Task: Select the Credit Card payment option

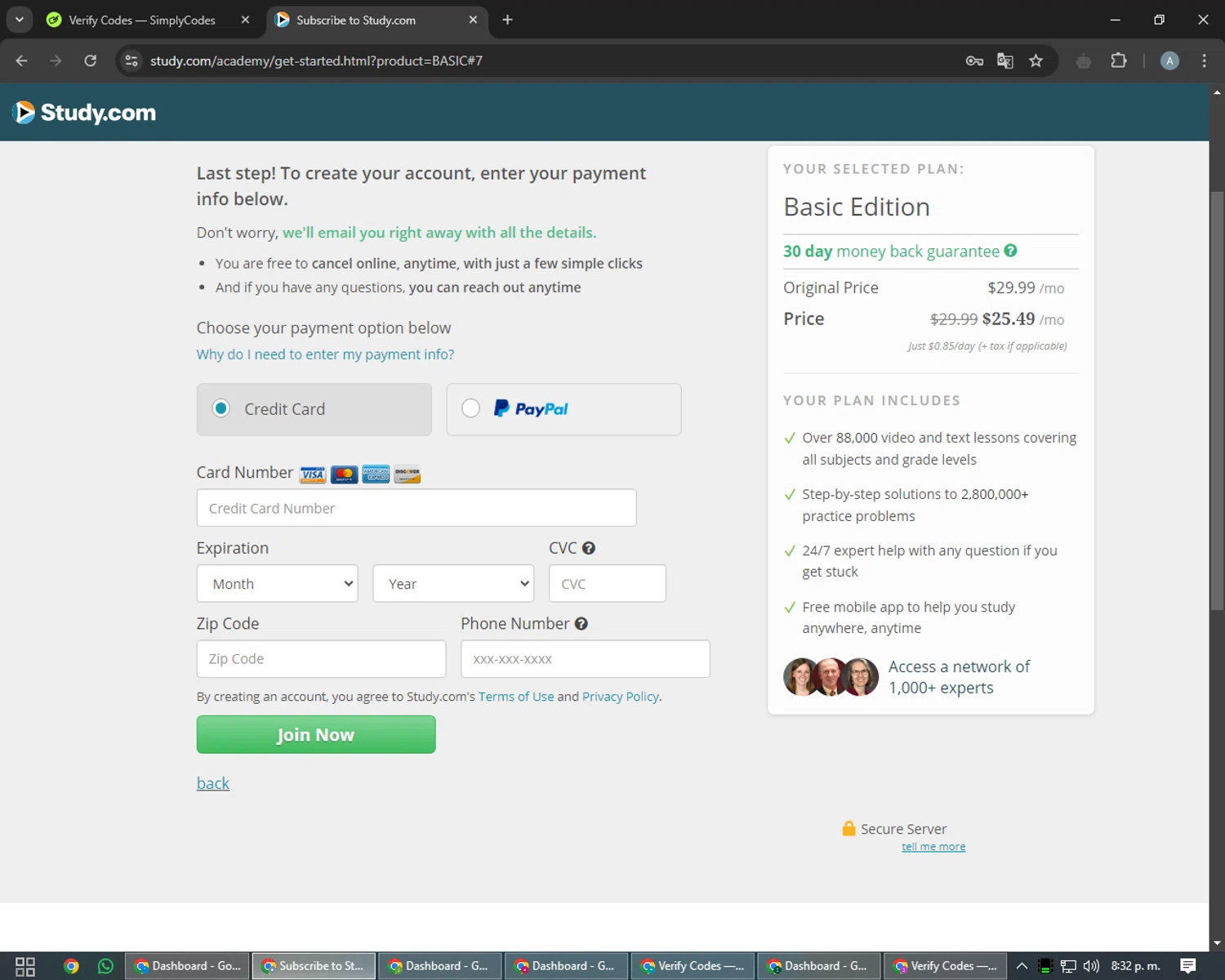Action: click(314, 409)
